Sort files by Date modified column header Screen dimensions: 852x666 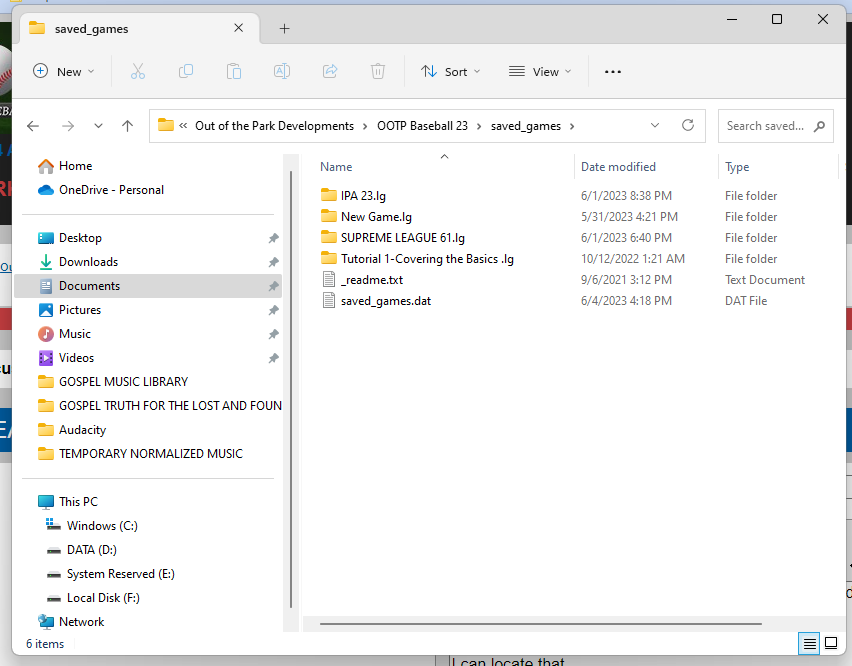[x=618, y=167]
